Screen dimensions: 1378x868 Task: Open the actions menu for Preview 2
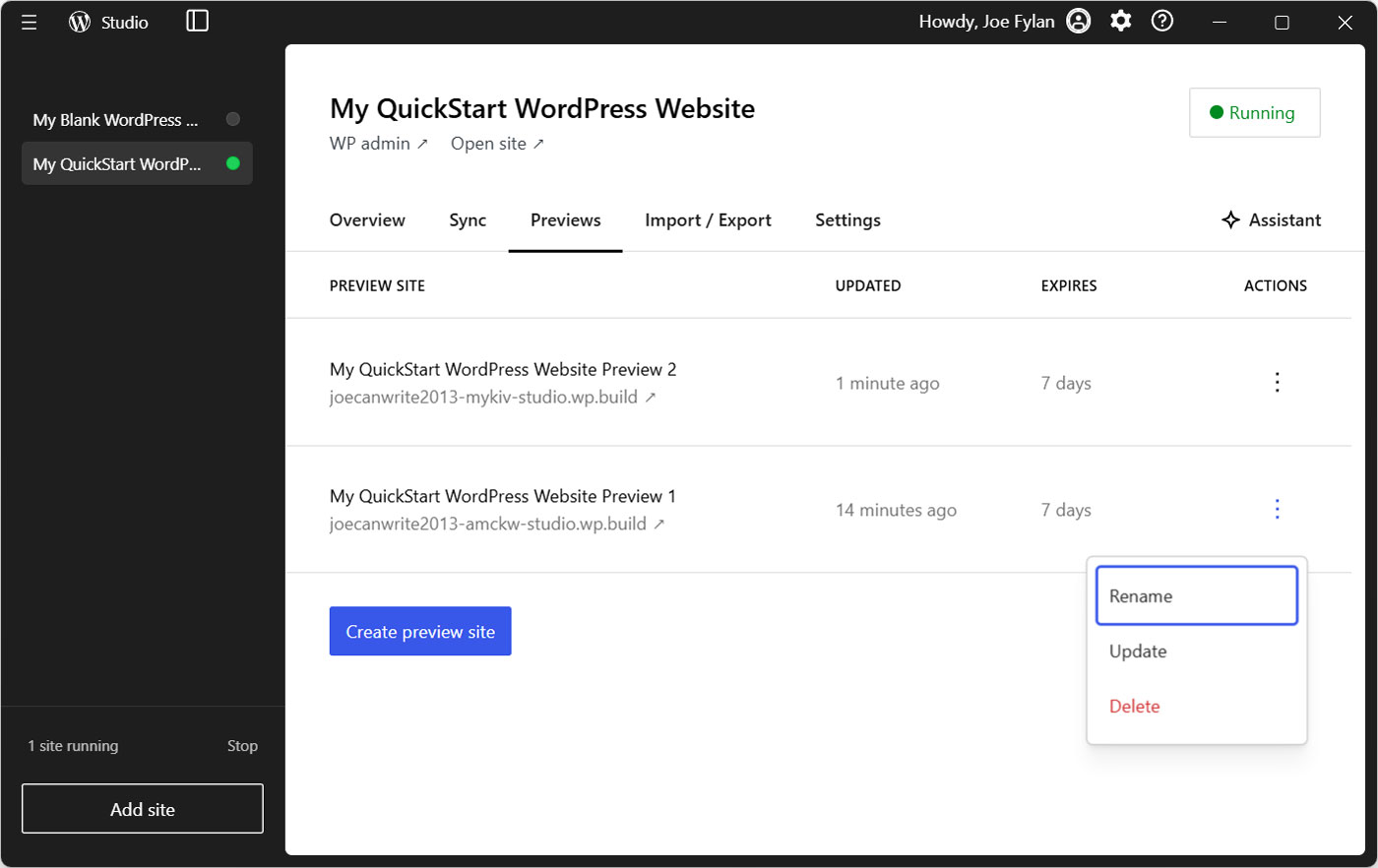point(1277,382)
